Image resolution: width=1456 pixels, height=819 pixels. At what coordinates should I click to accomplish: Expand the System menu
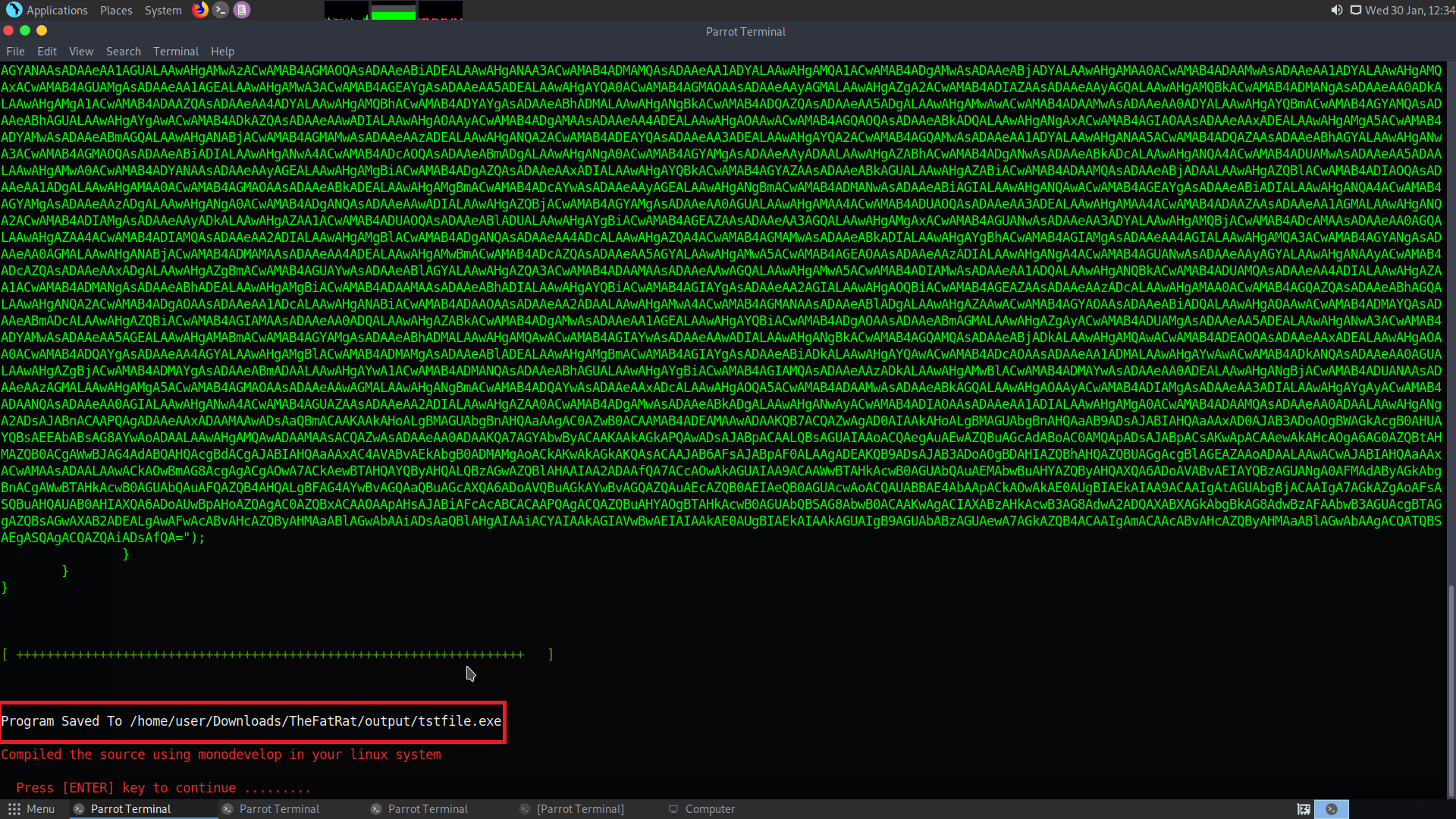(x=162, y=10)
